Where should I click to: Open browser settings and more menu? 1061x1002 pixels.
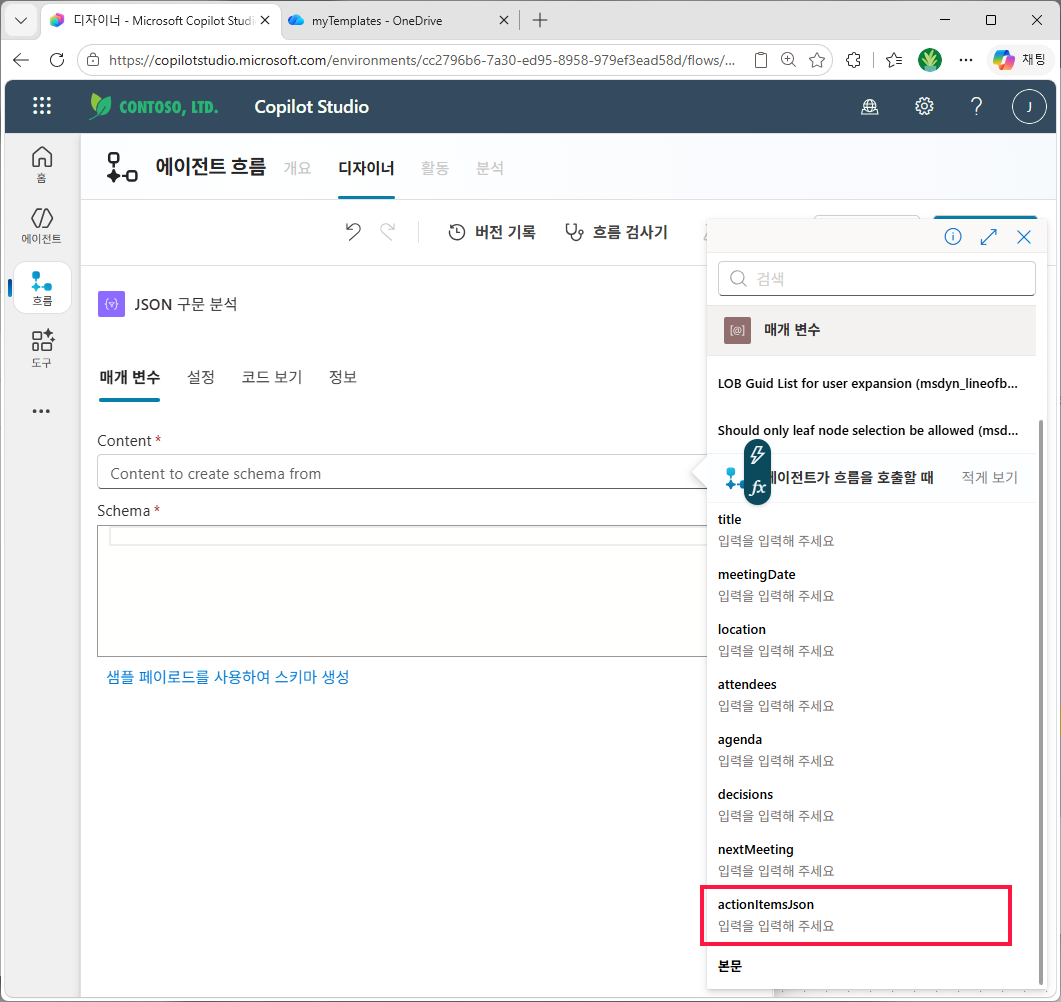[966, 60]
